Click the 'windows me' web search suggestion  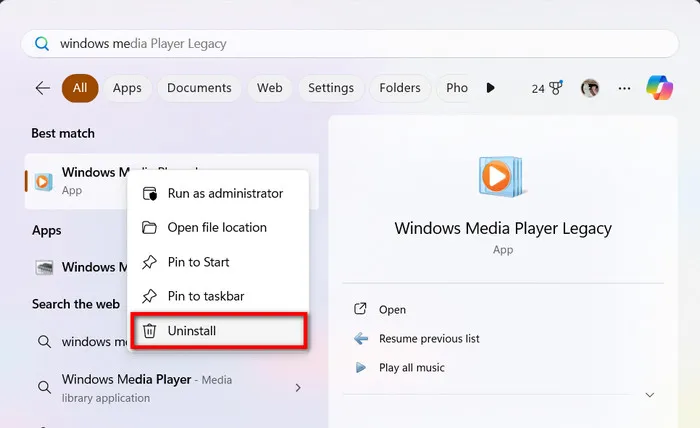81,342
